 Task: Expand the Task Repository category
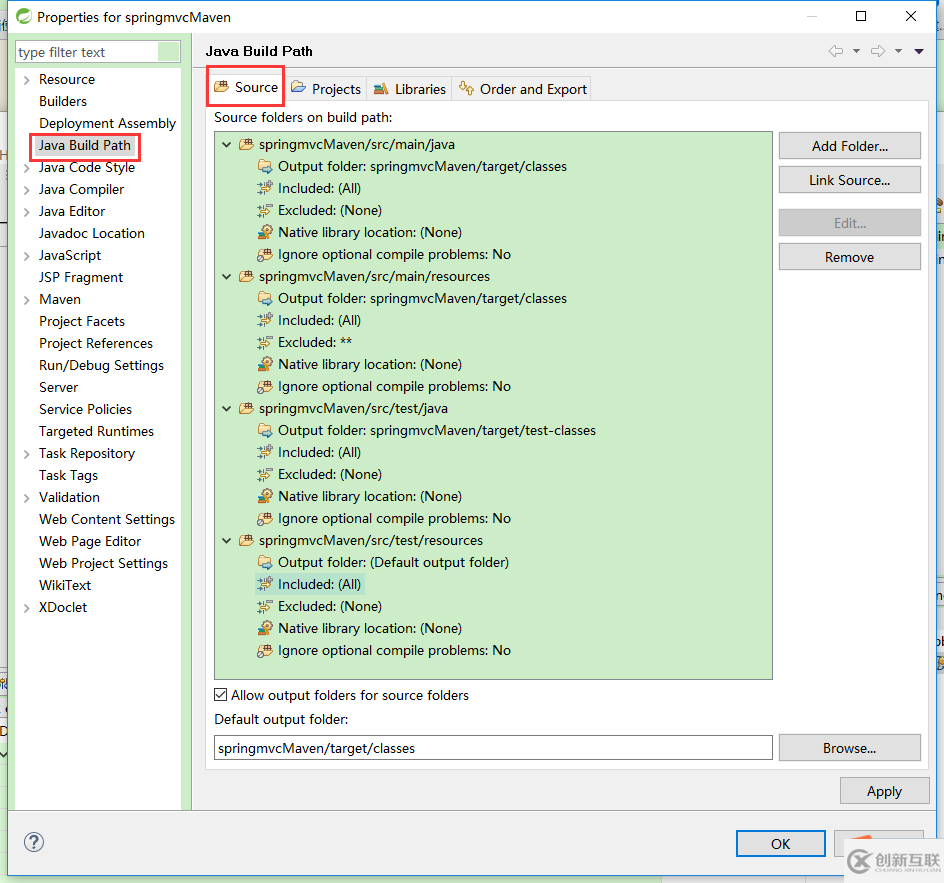26,454
